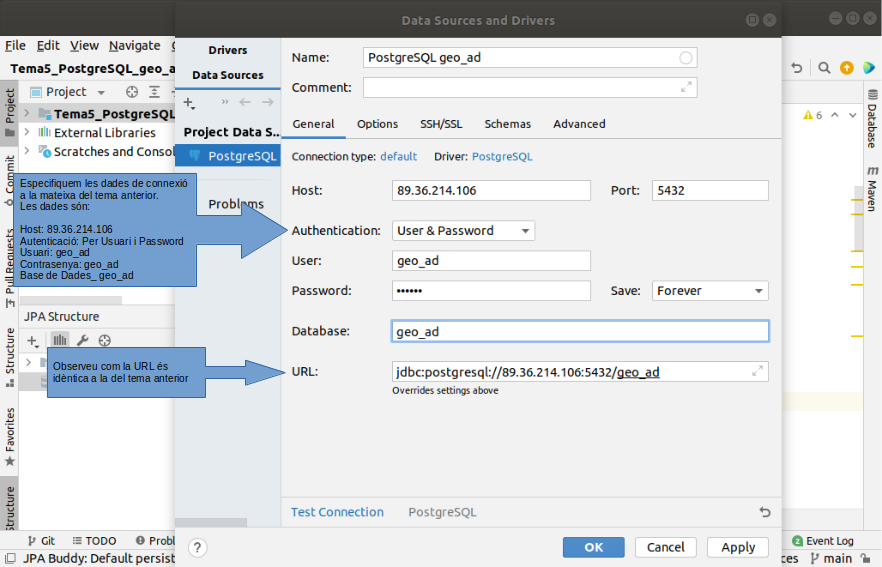Click the reset changes icon beside the PostgreSQL driver label
The height and width of the screenshot is (567, 882).
(x=764, y=512)
